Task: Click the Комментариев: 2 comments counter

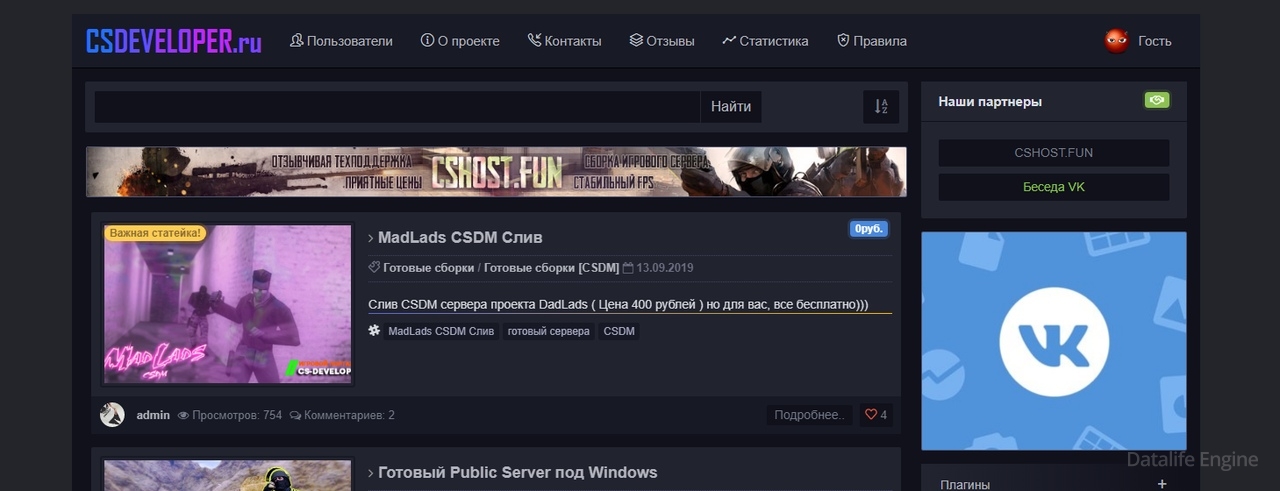Action: click(342, 415)
